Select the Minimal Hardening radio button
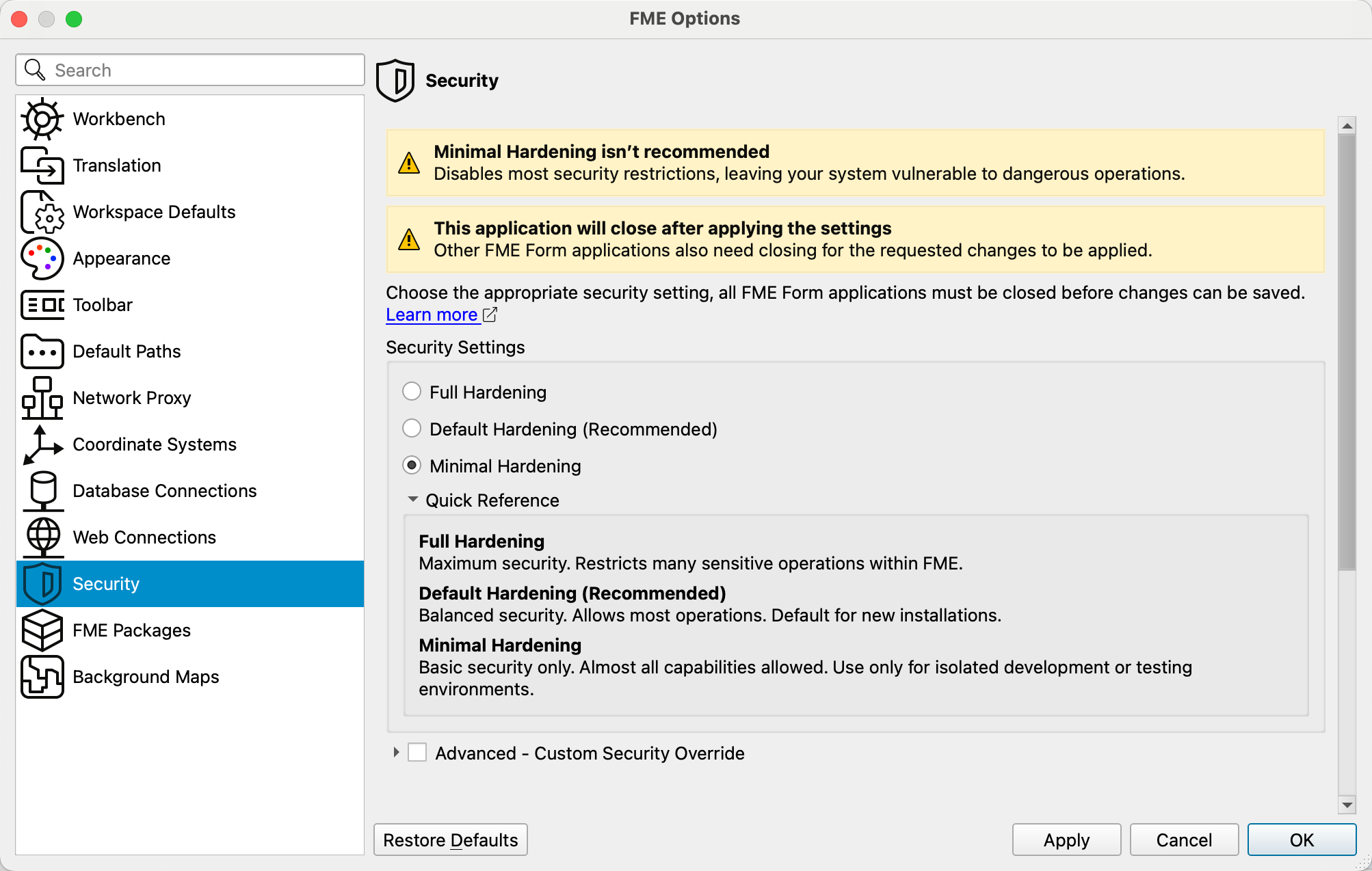 click(412, 466)
